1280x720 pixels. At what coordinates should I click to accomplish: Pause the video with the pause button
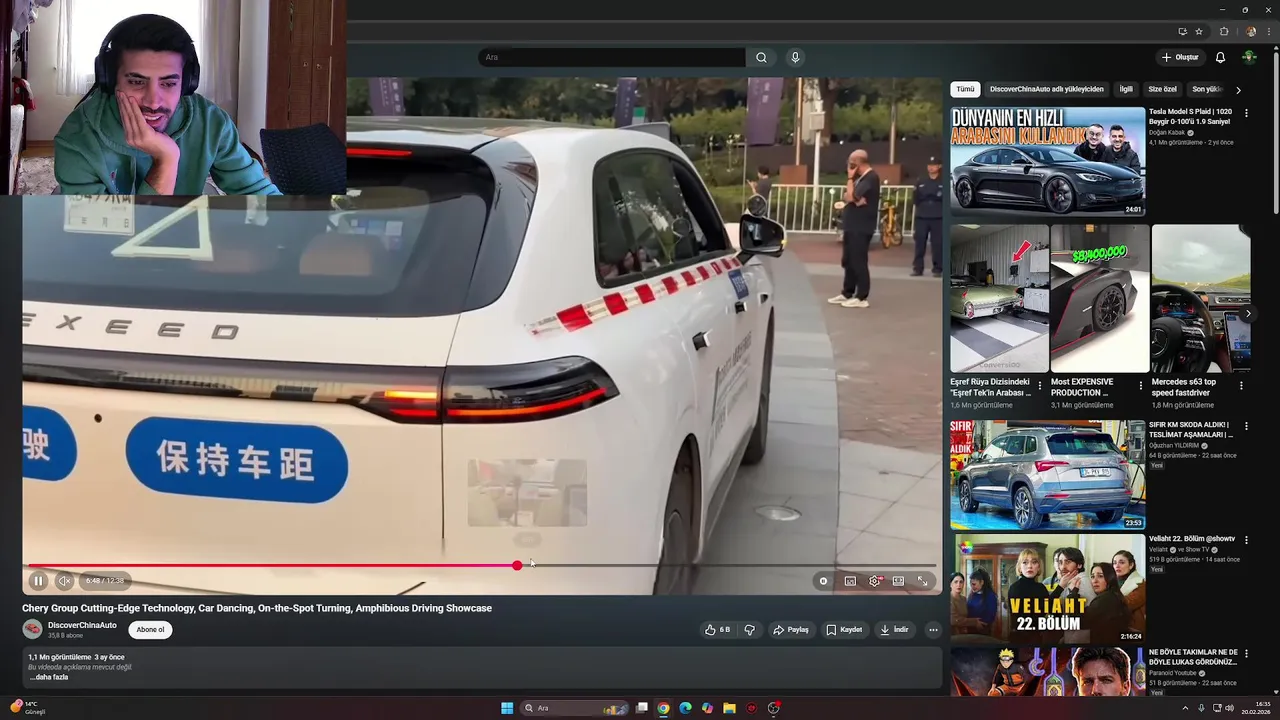pos(38,581)
